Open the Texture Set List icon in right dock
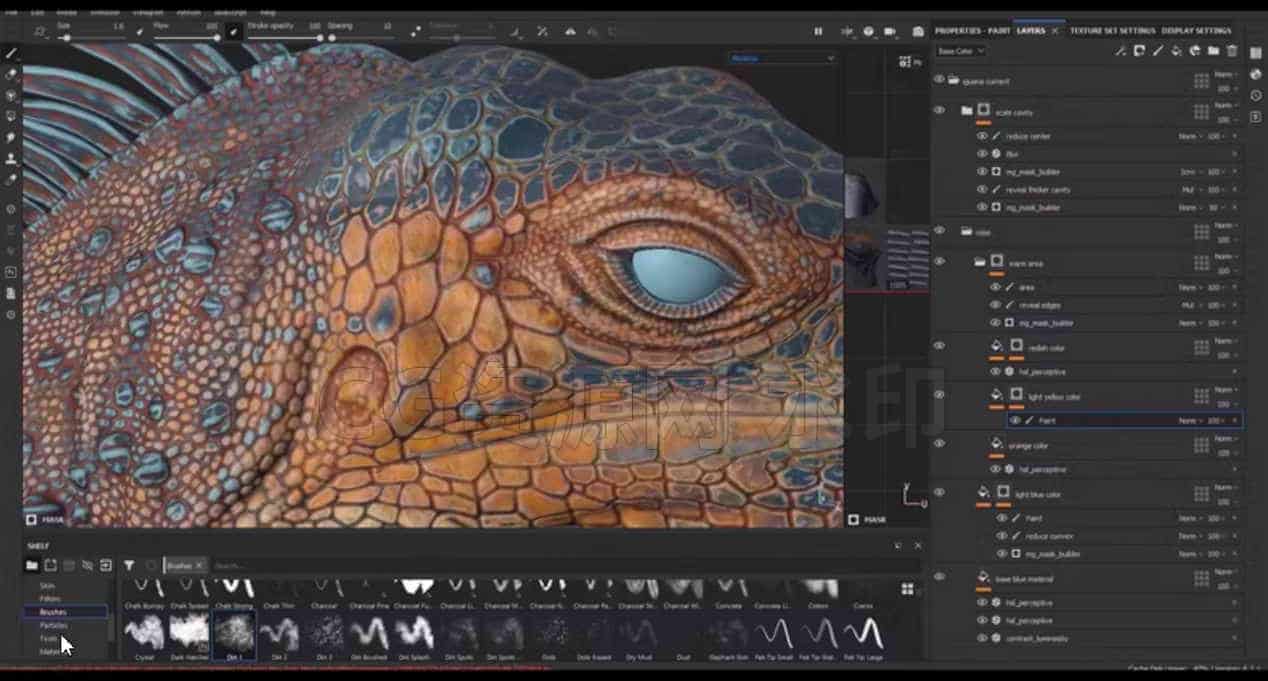Image resolution: width=1268 pixels, height=681 pixels. 1256,53
